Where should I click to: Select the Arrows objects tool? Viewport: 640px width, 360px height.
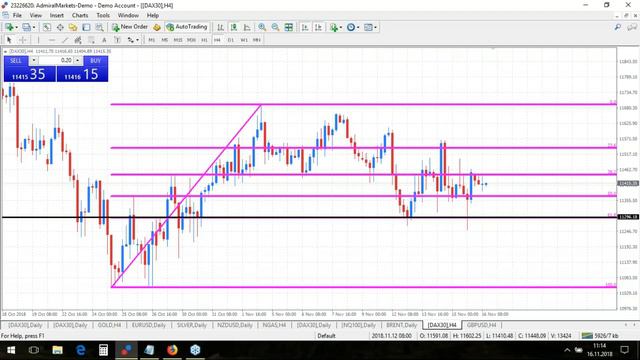(x=131, y=40)
